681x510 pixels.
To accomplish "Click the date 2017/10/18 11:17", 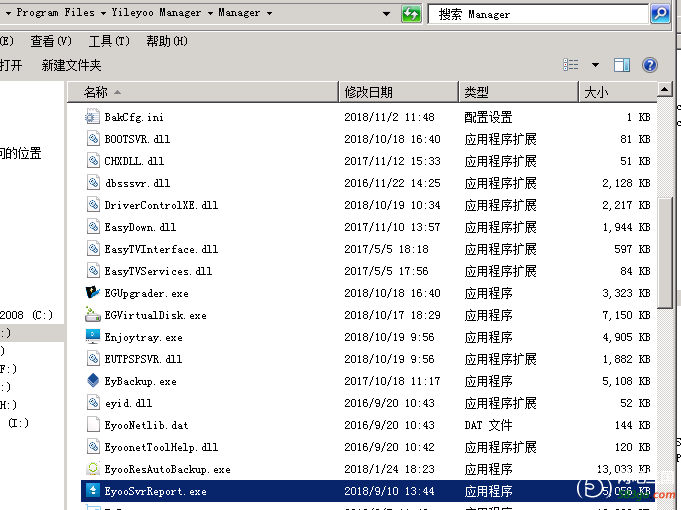I will tap(392, 381).
